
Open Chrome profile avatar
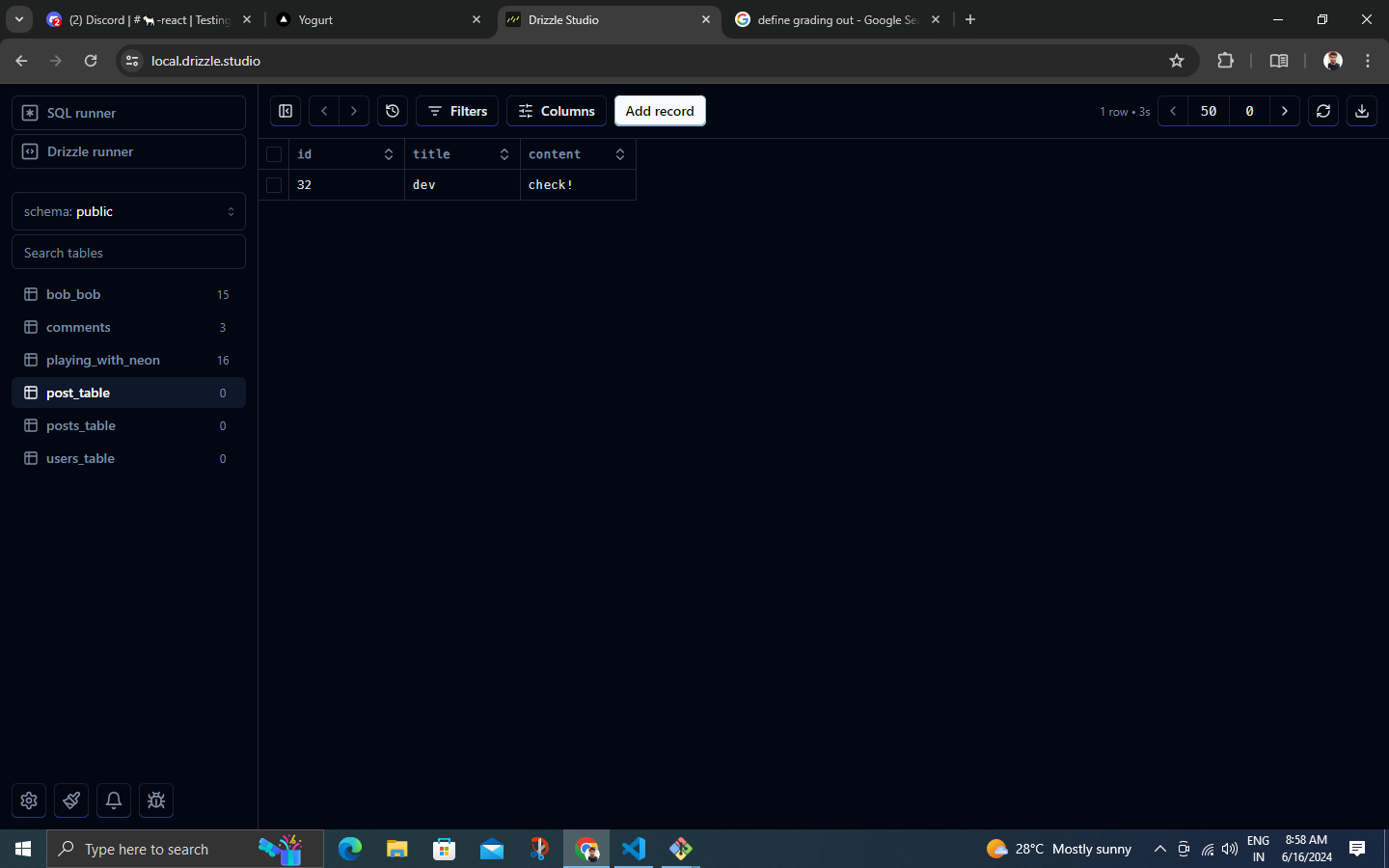click(1333, 61)
